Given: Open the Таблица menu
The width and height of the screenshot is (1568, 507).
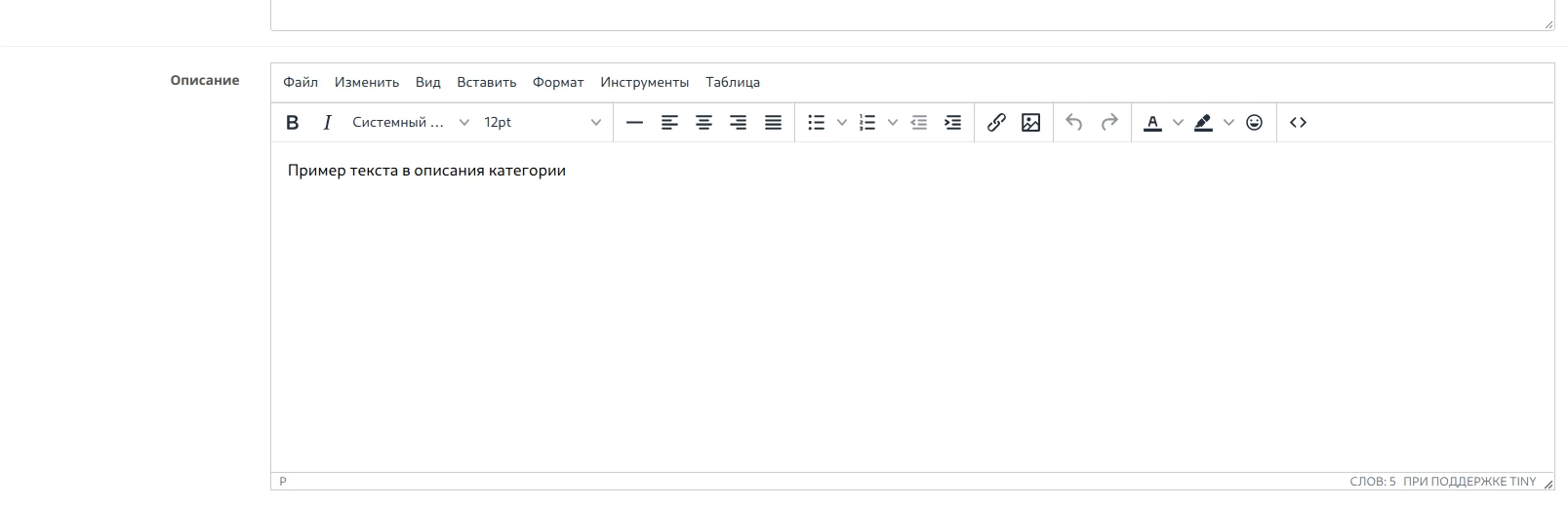Looking at the screenshot, I should 733,83.
